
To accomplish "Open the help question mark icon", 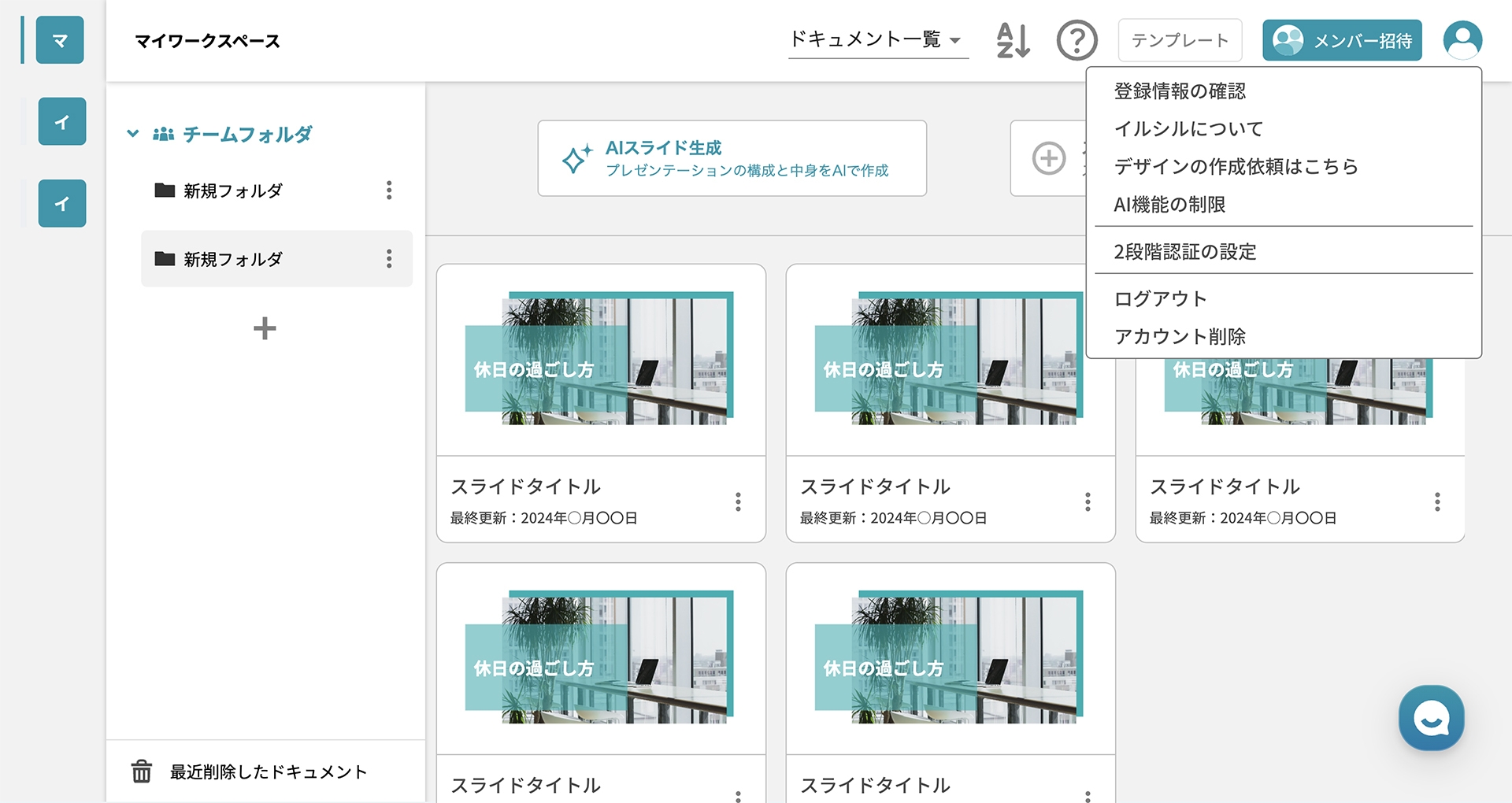I will tap(1077, 40).
